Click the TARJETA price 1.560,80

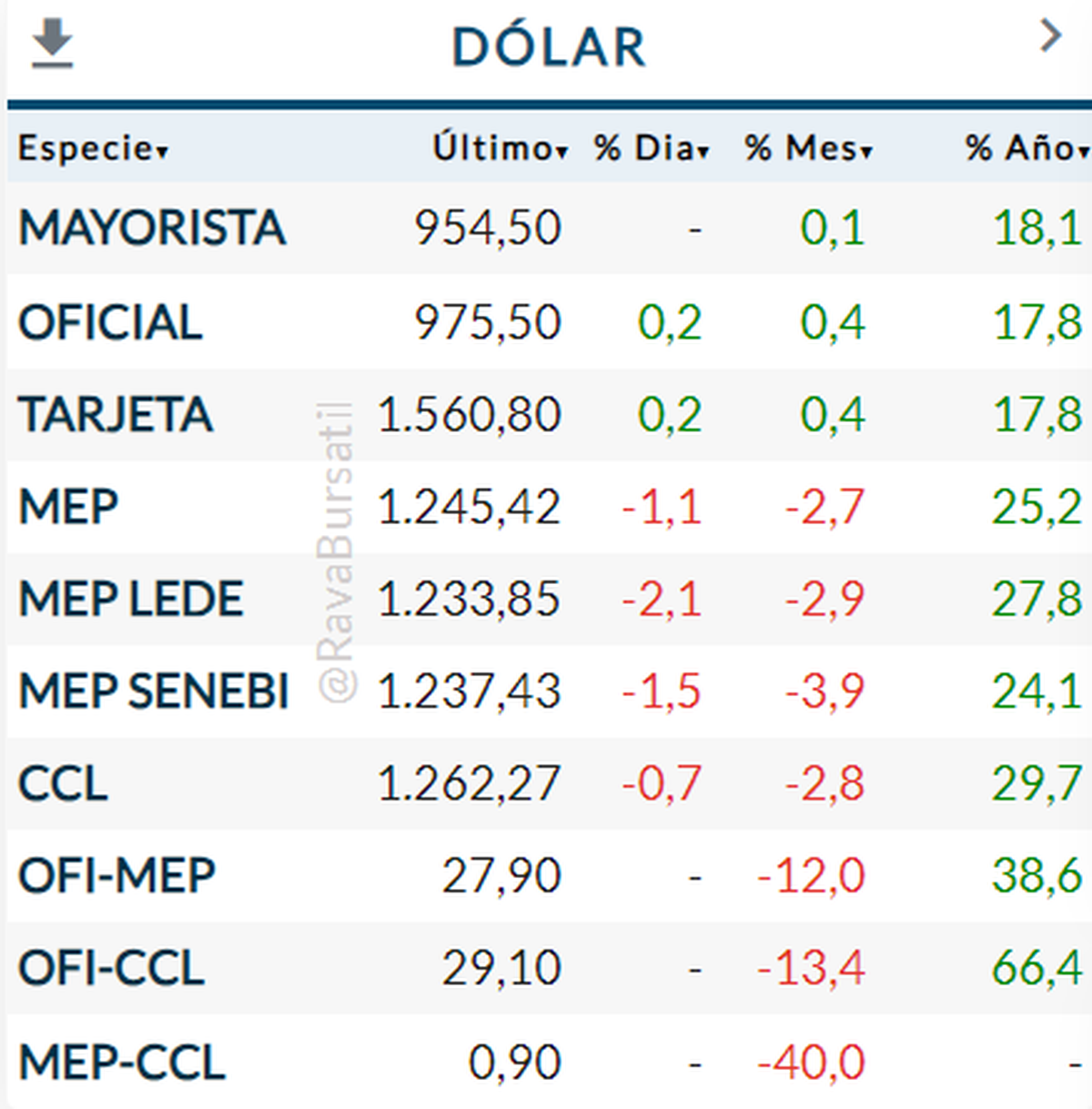pyautogui.click(x=469, y=415)
